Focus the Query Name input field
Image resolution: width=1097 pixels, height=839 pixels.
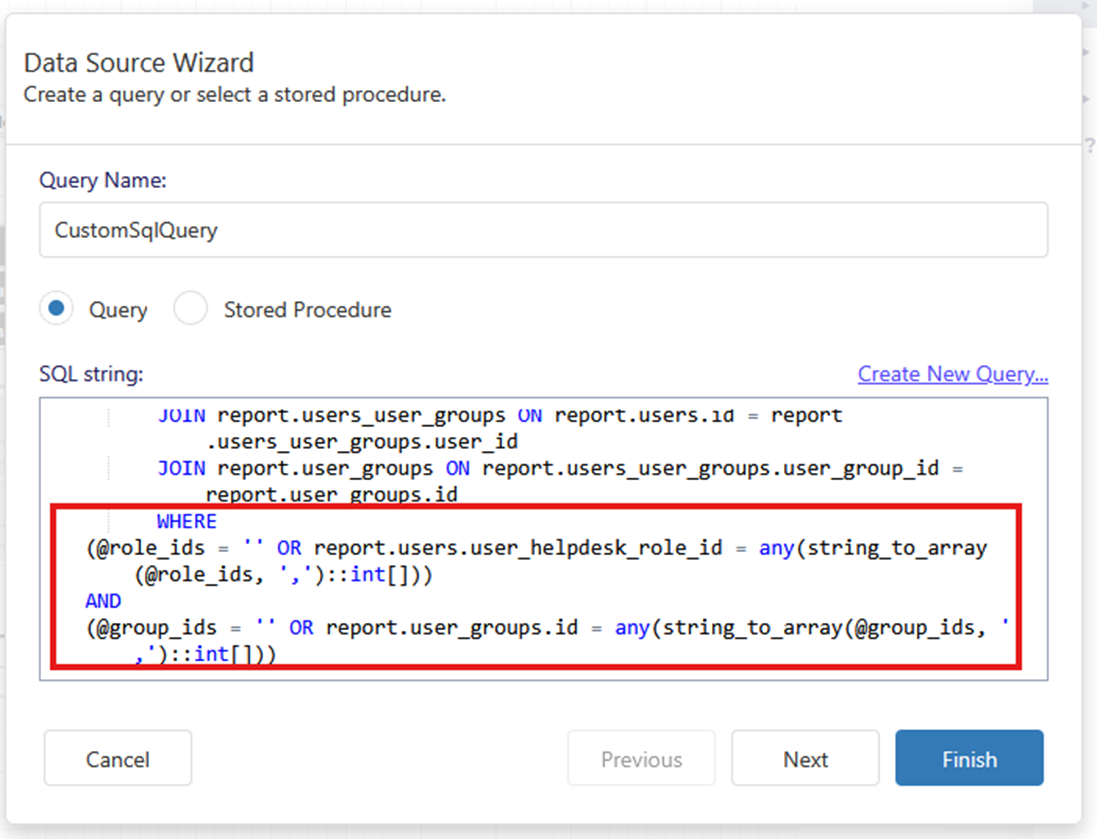coord(543,230)
